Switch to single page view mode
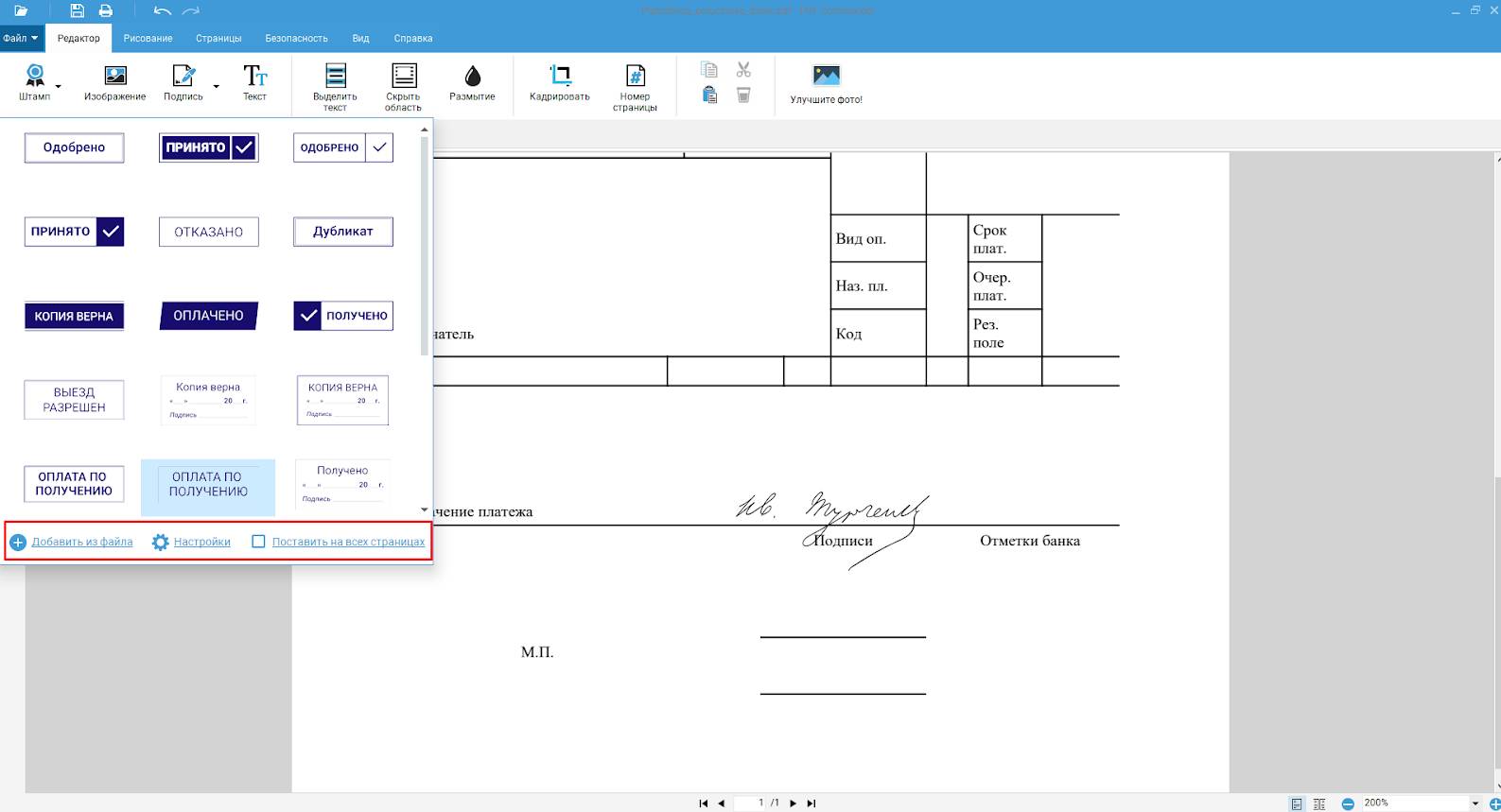The width and height of the screenshot is (1501, 812). (x=1297, y=803)
